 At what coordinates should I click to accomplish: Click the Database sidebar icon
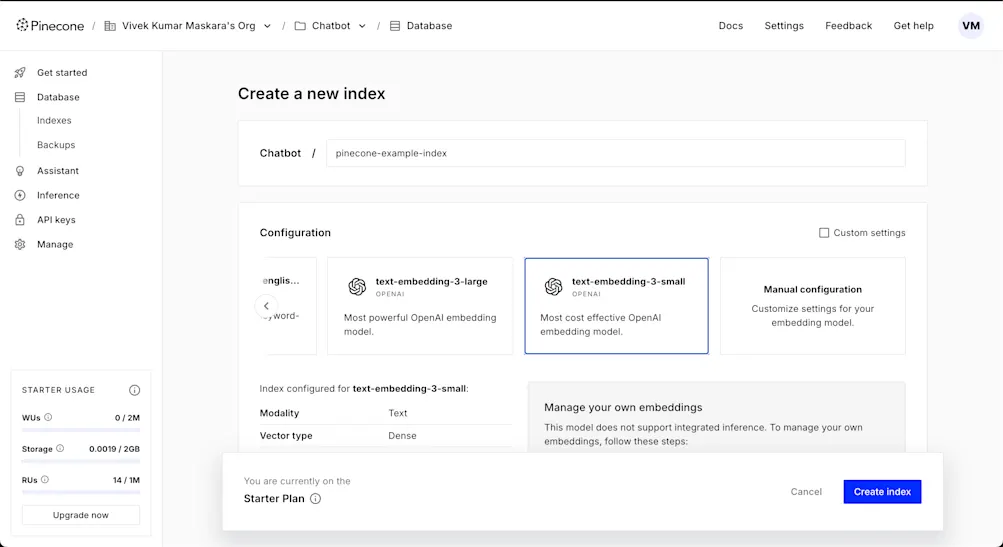click(x=20, y=97)
